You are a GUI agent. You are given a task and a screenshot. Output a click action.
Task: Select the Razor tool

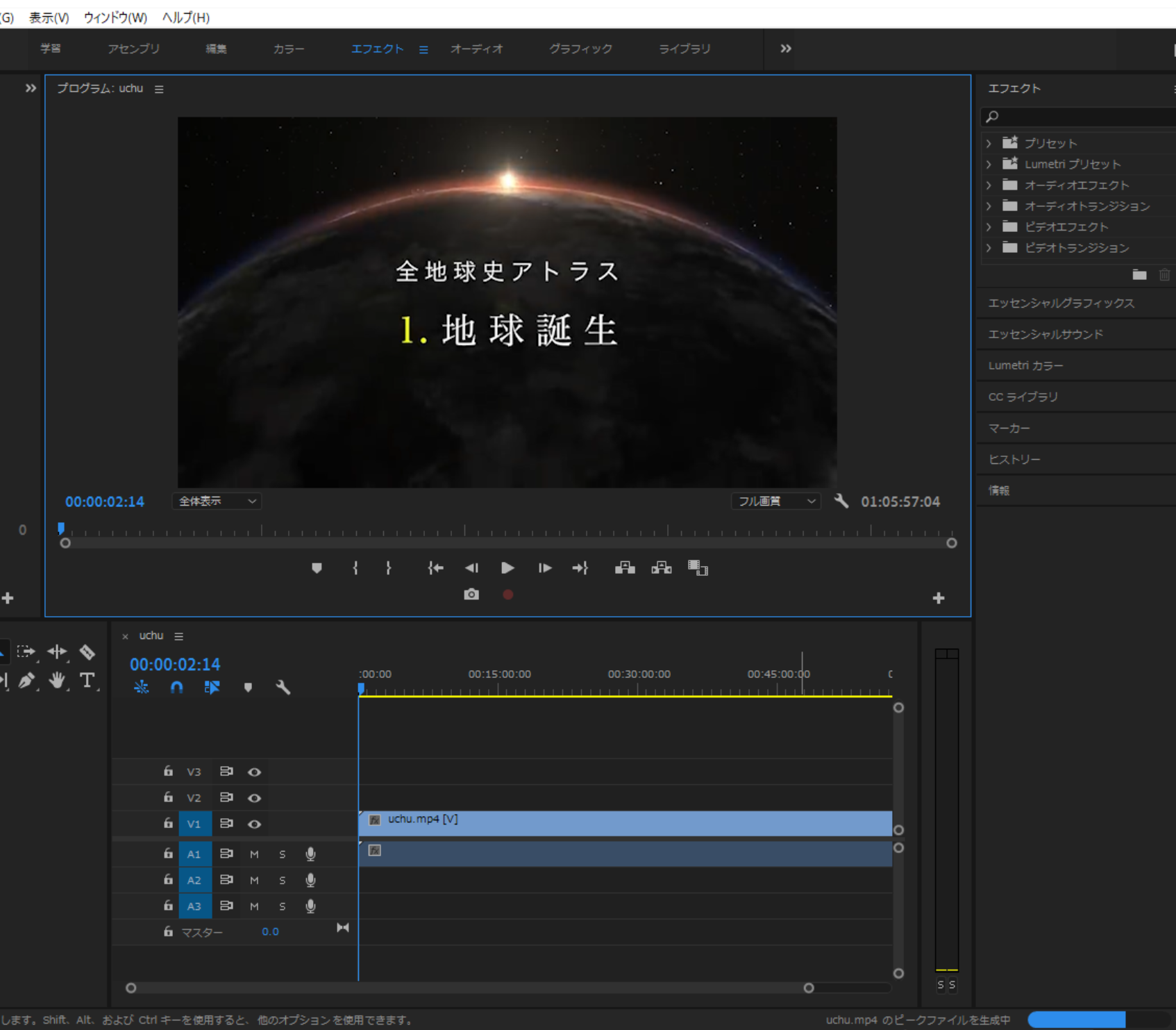(x=87, y=651)
